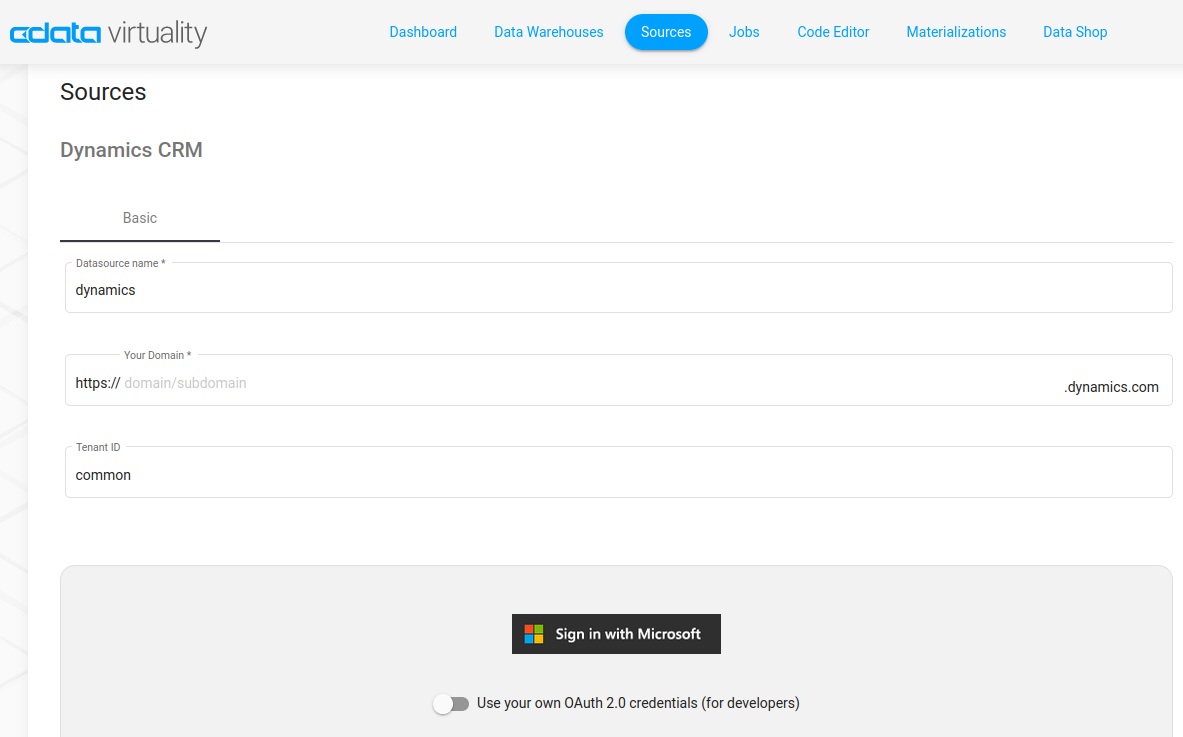
Task: Open the Dashboard page
Action: pyautogui.click(x=423, y=32)
